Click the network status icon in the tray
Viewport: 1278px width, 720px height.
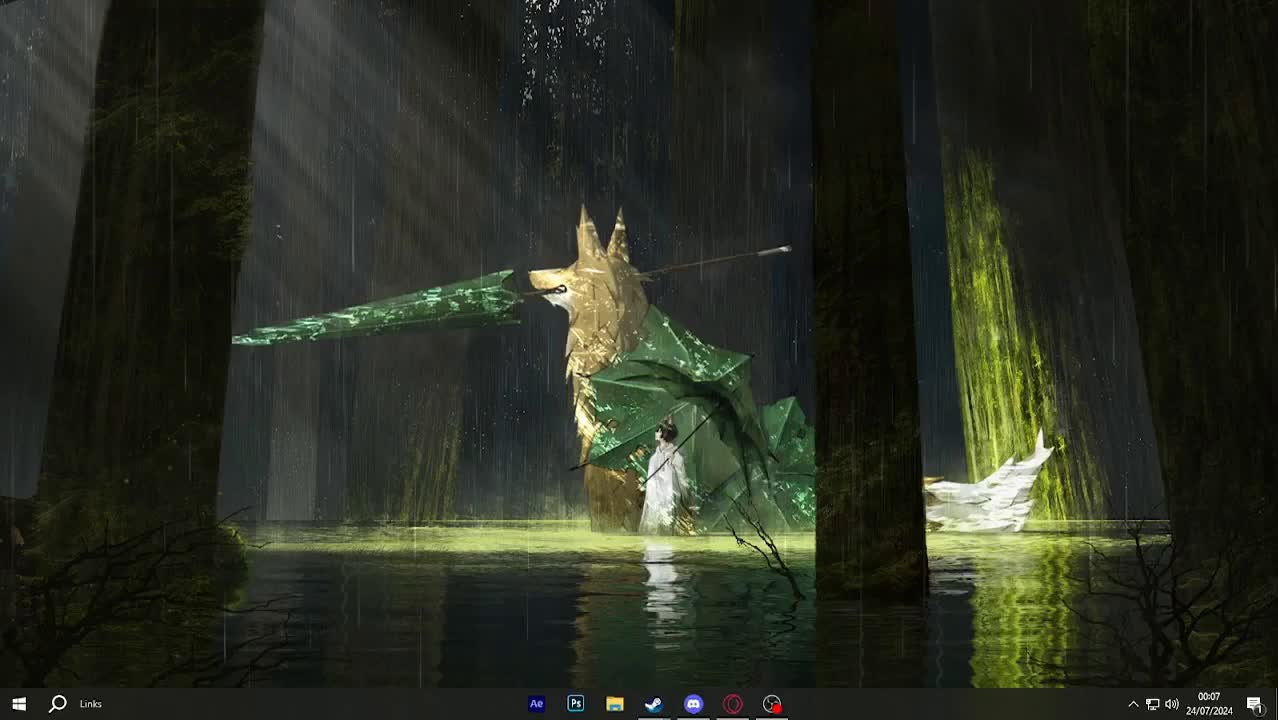1152,703
